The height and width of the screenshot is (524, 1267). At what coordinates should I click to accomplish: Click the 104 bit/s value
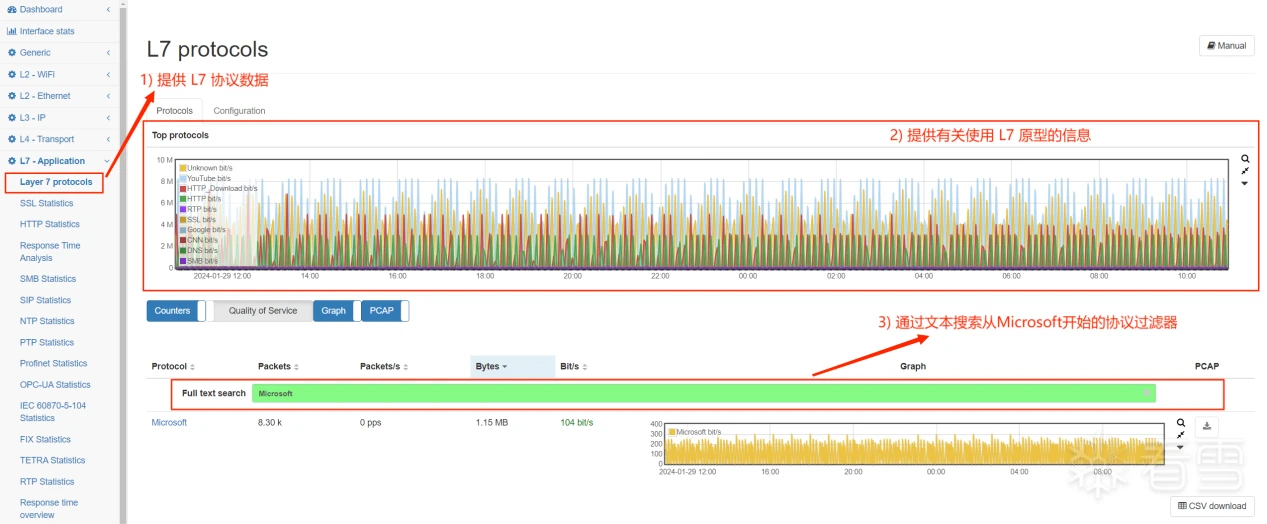point(577,422)
